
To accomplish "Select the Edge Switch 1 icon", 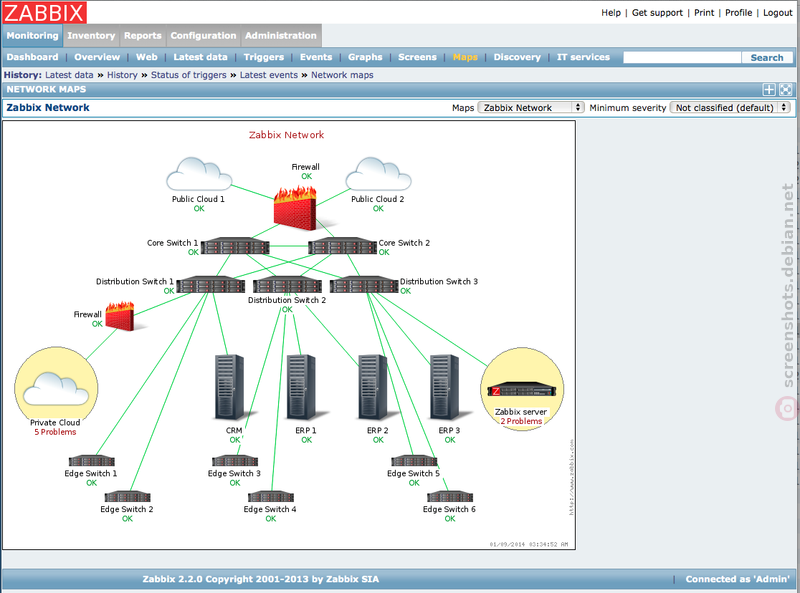I will [x=91, y=461].
